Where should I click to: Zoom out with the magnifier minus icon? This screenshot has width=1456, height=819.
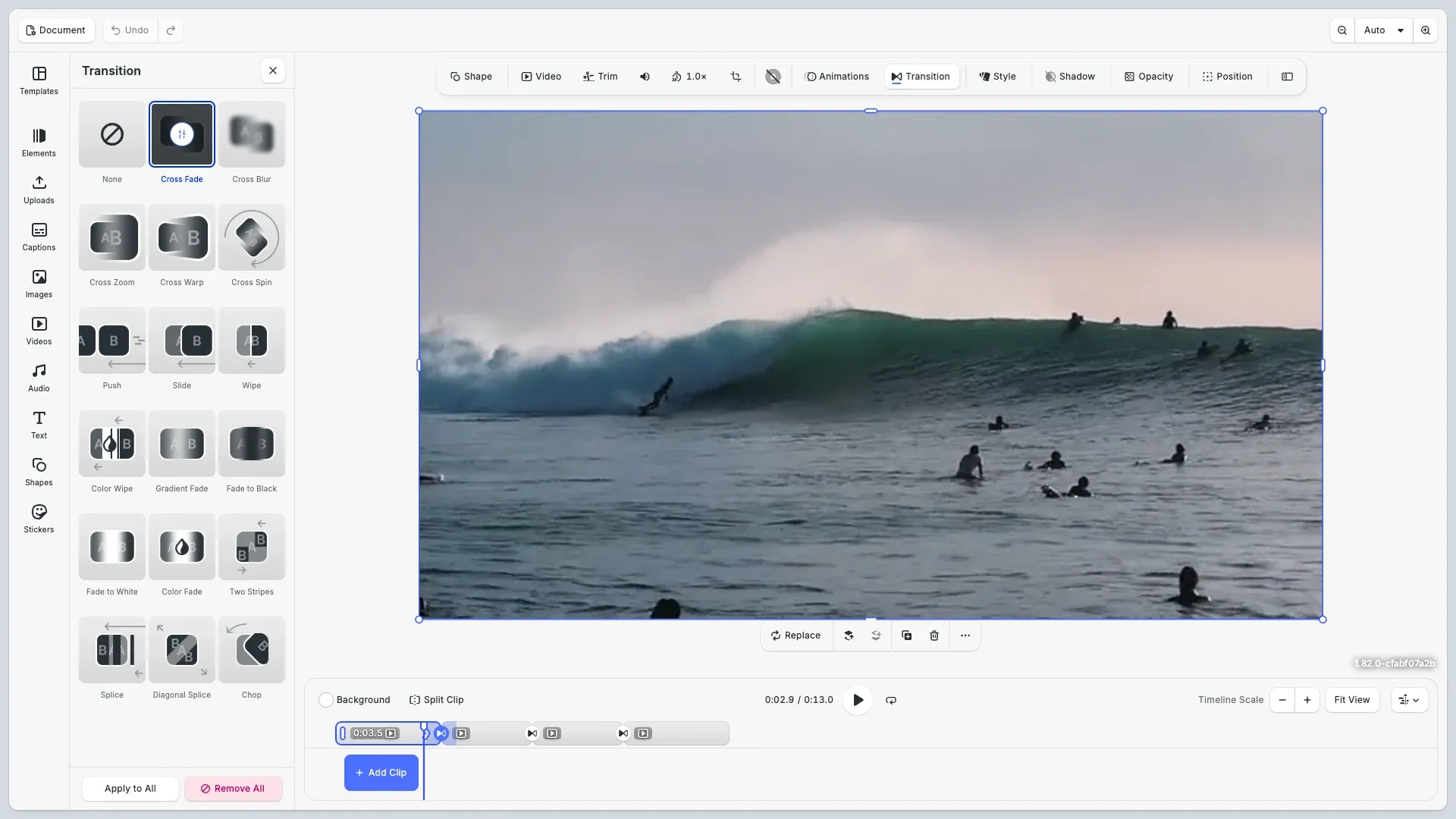[x=1342, y=30]
